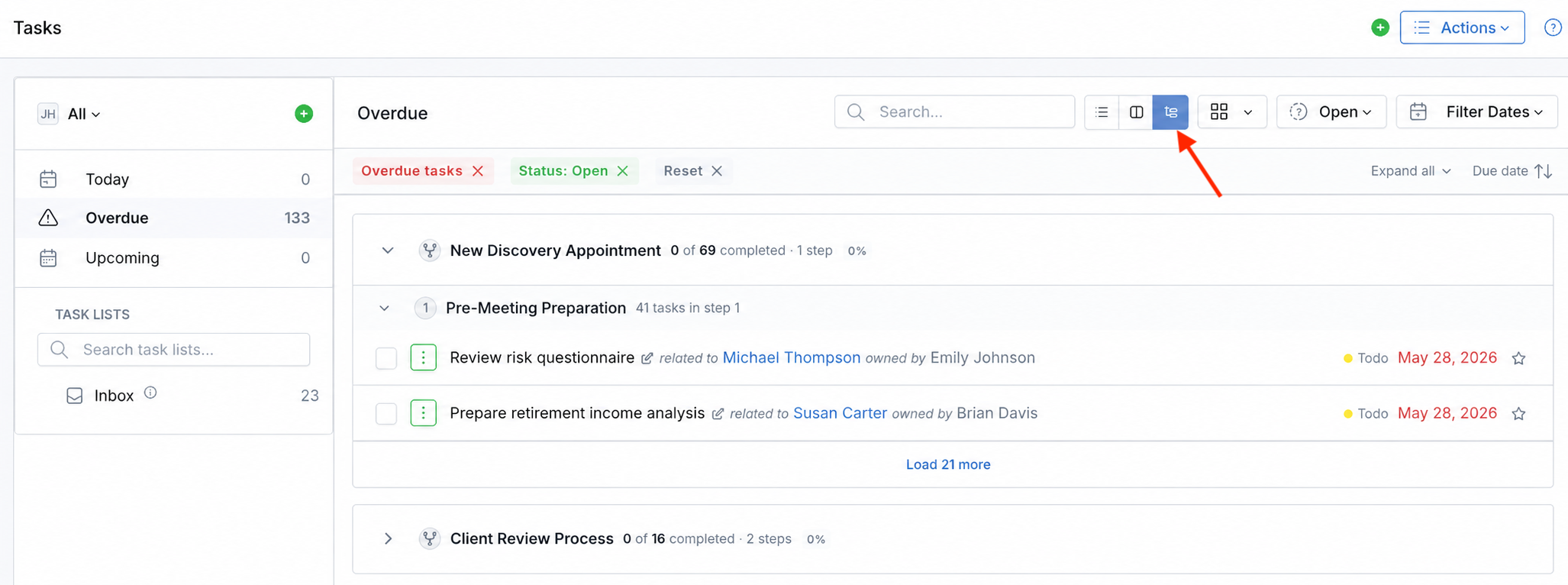This screenshot has width=1568, height=585.
Task: Click the Client Review Process title
Action: pos(531,538)
